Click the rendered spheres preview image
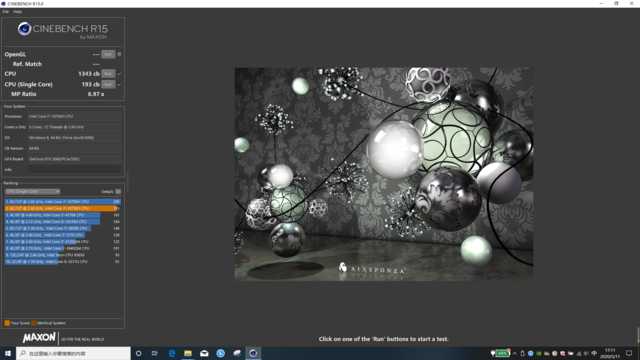This screenshot has width=640, height=360. tap(384, 174)
